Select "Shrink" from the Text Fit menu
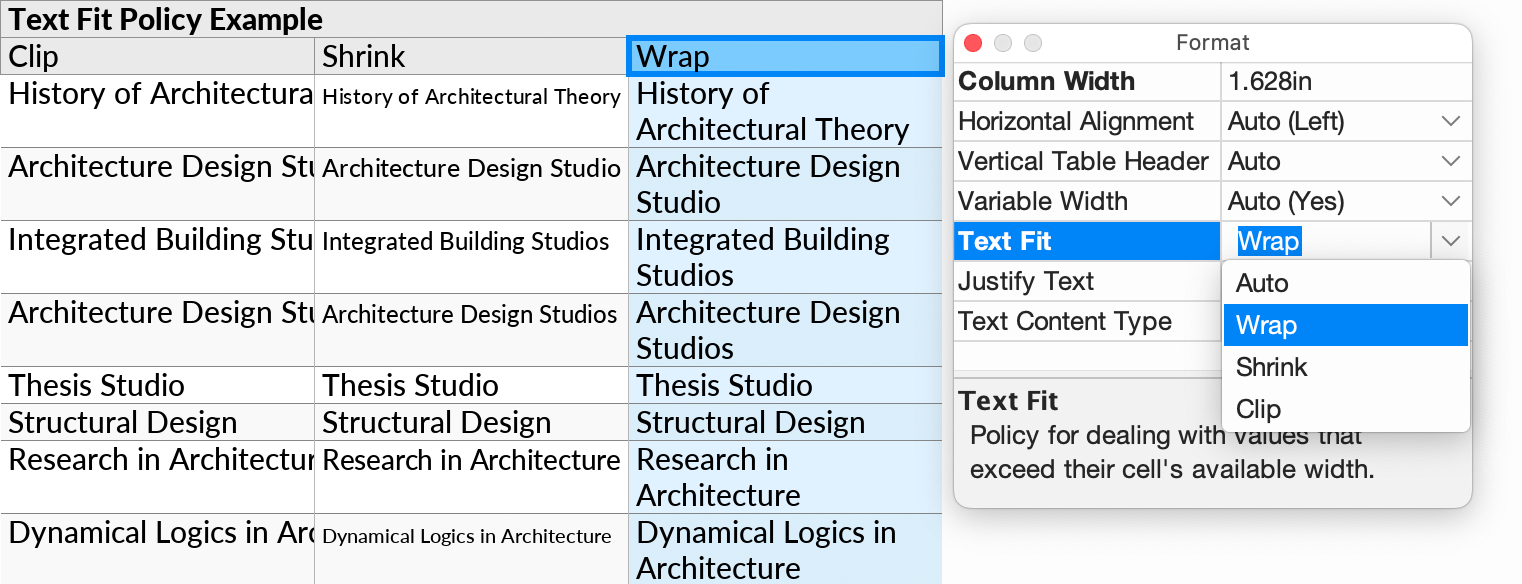The image size is (1522, 584). (x=1271, y=367)
